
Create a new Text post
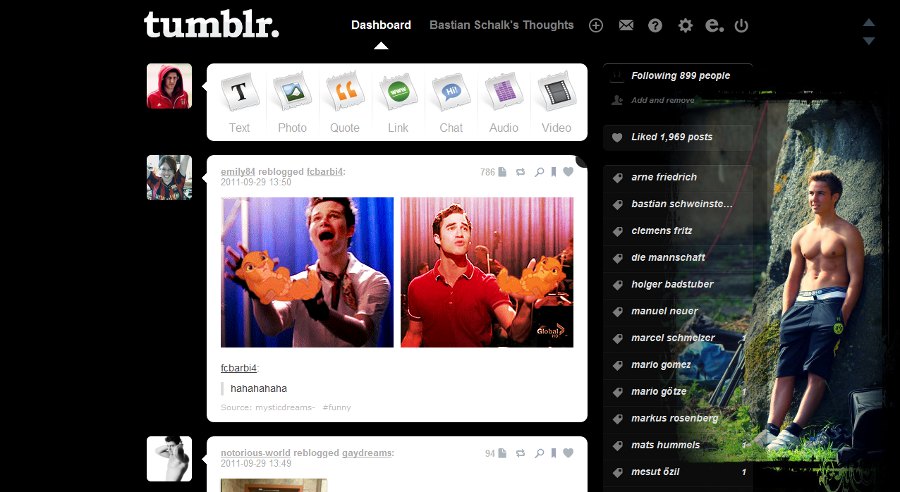(x=239, y=103)
